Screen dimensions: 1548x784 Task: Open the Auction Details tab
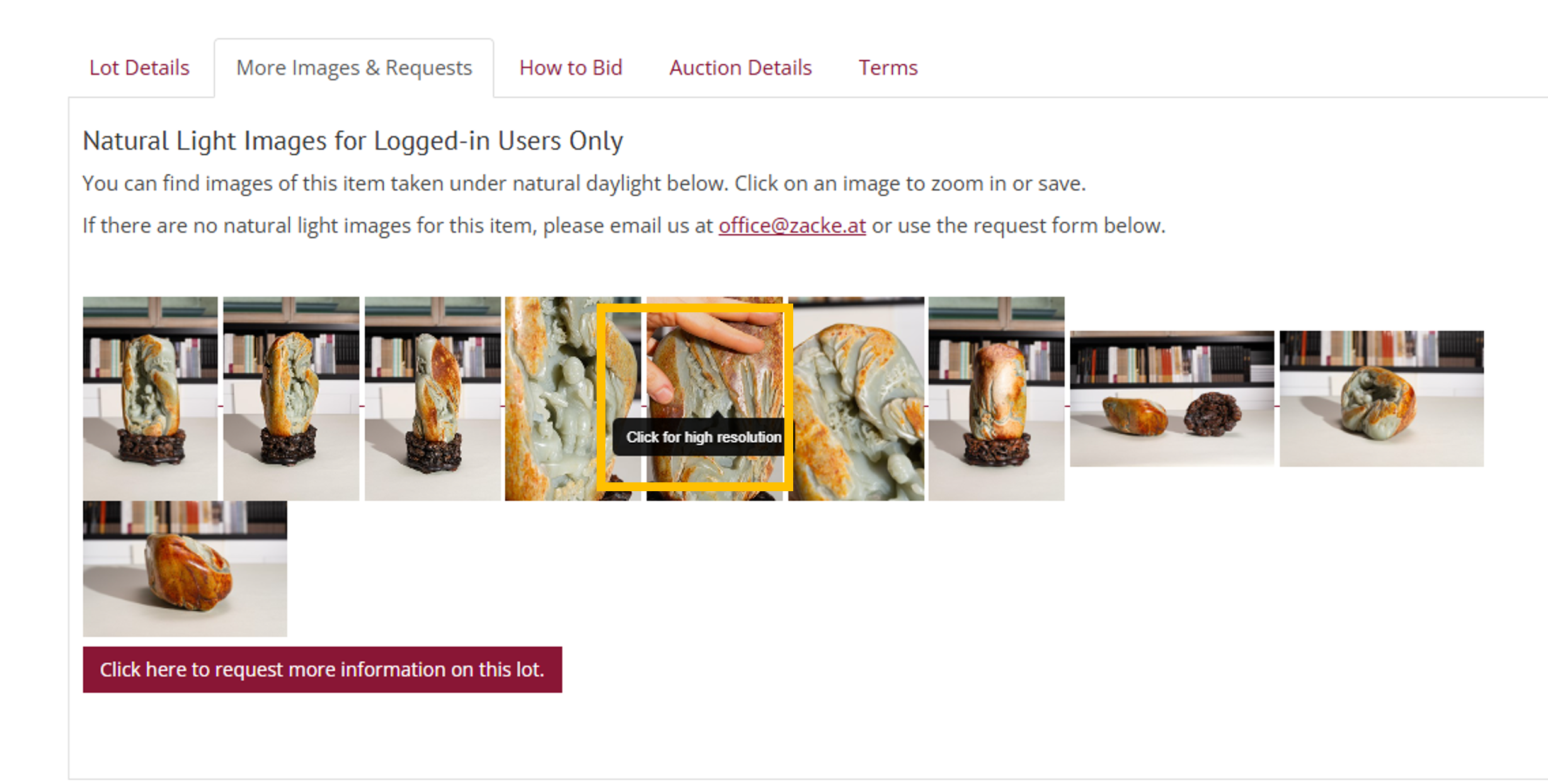point(740,67)
